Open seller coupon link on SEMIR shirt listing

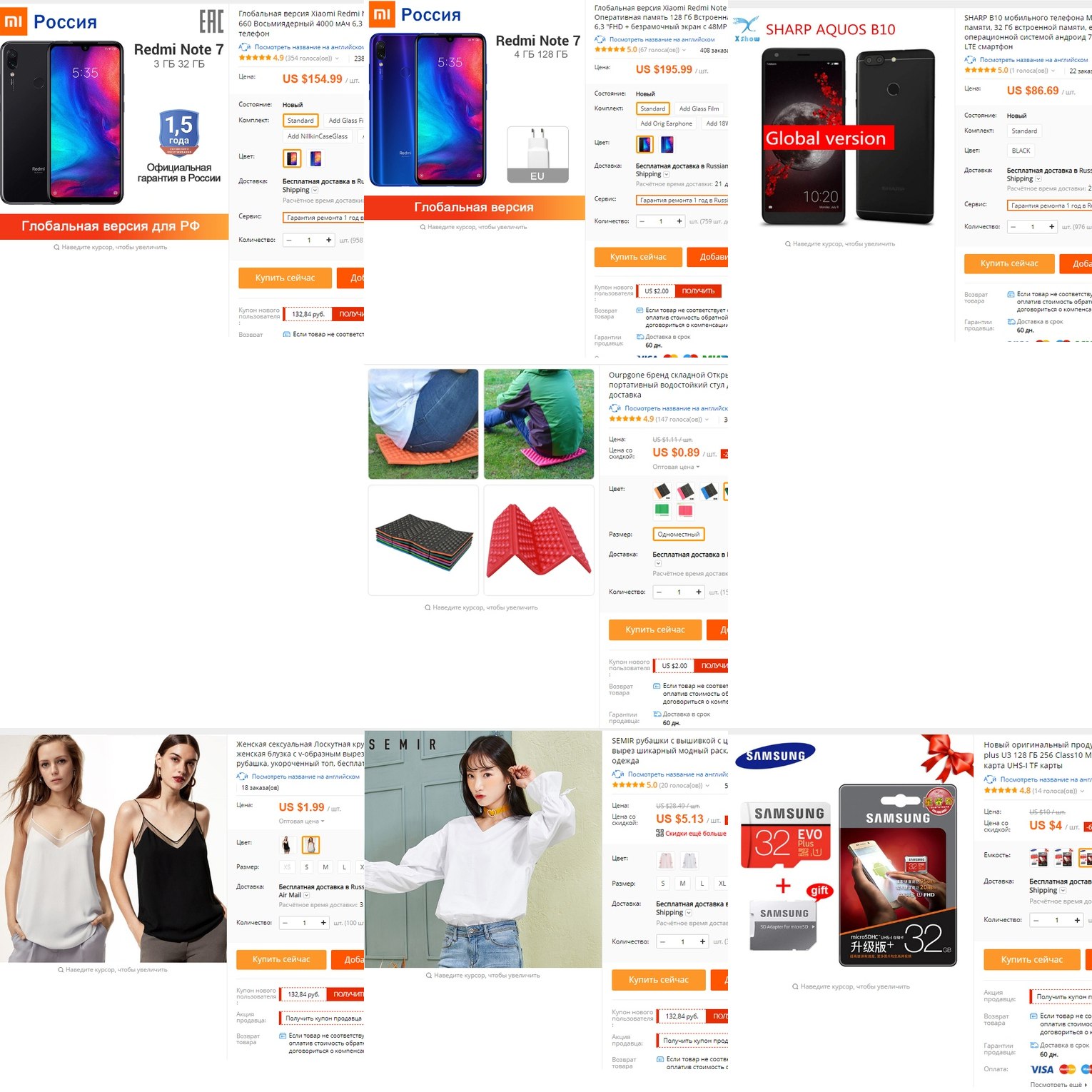point(691,1041)
